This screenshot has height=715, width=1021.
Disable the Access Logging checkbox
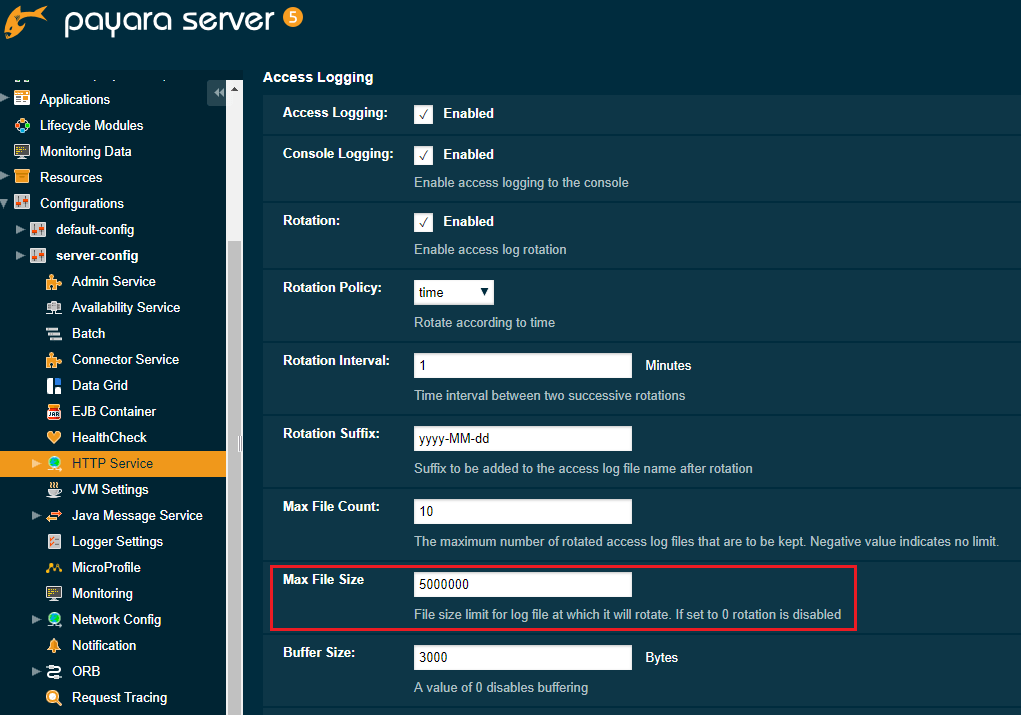pos(423,113)
